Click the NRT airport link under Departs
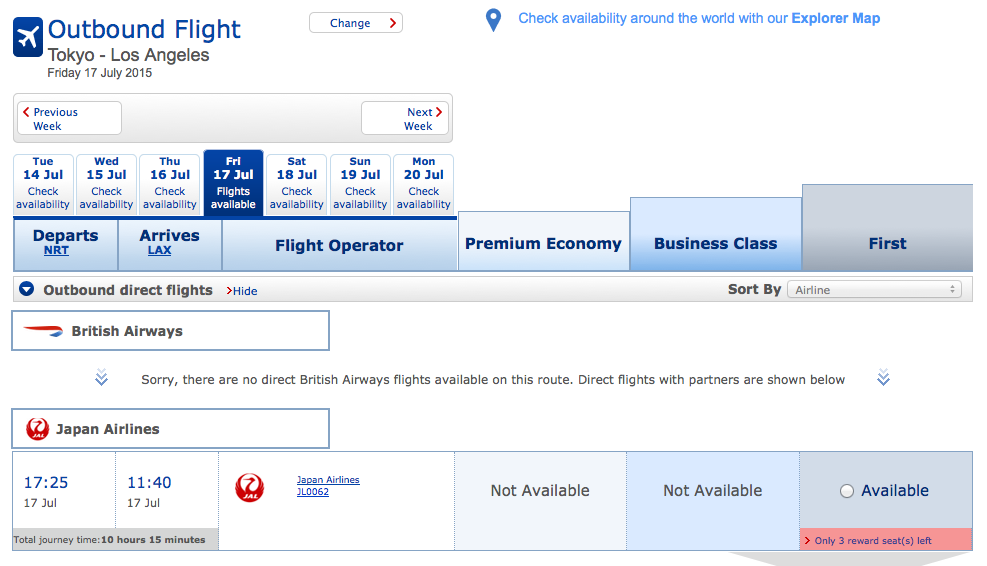This screenshot has height=566, width=987. [x=56, y=251]
